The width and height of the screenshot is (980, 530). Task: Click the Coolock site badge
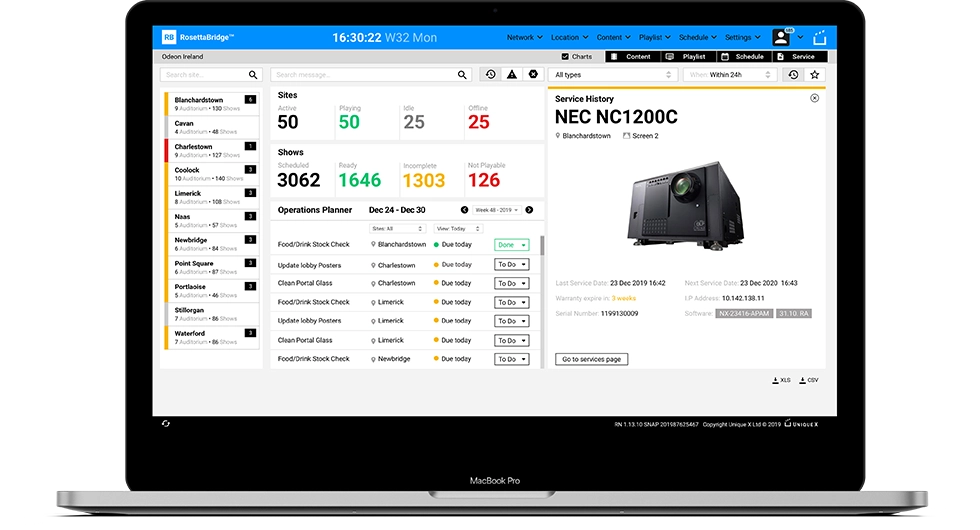click(250, 169)
